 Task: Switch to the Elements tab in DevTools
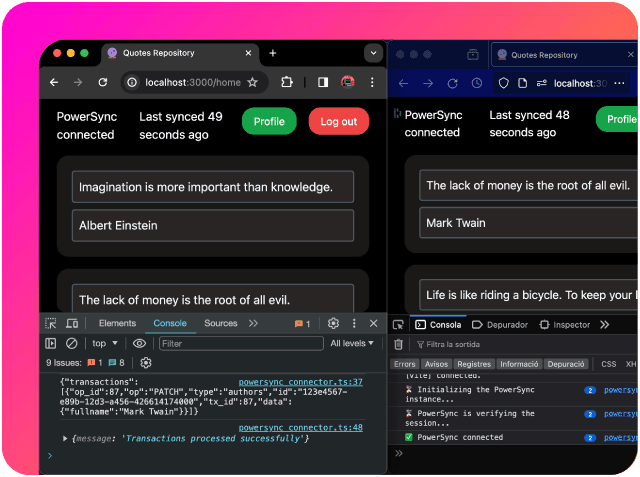point(117,323)
